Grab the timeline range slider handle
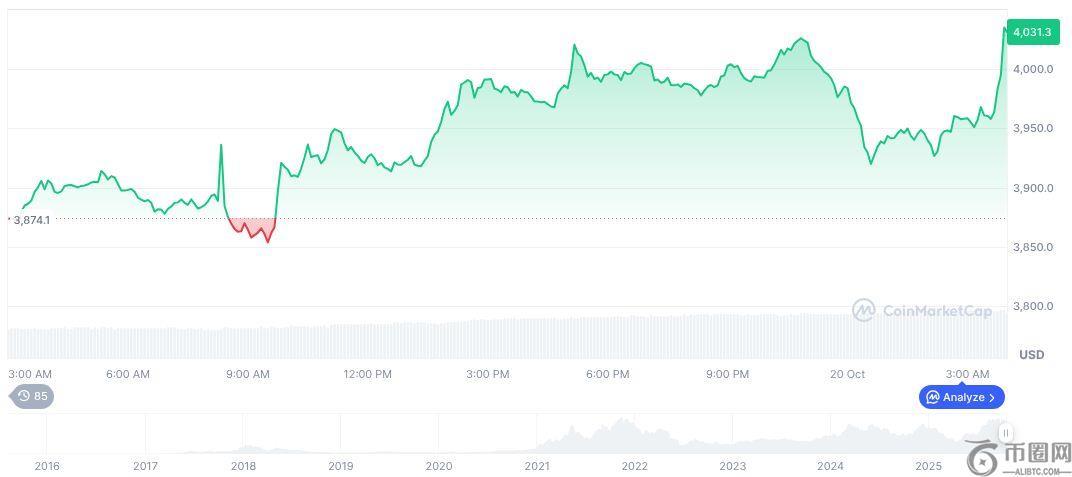The width and height of the screenshot is (1072, 477). (1005, 432)
